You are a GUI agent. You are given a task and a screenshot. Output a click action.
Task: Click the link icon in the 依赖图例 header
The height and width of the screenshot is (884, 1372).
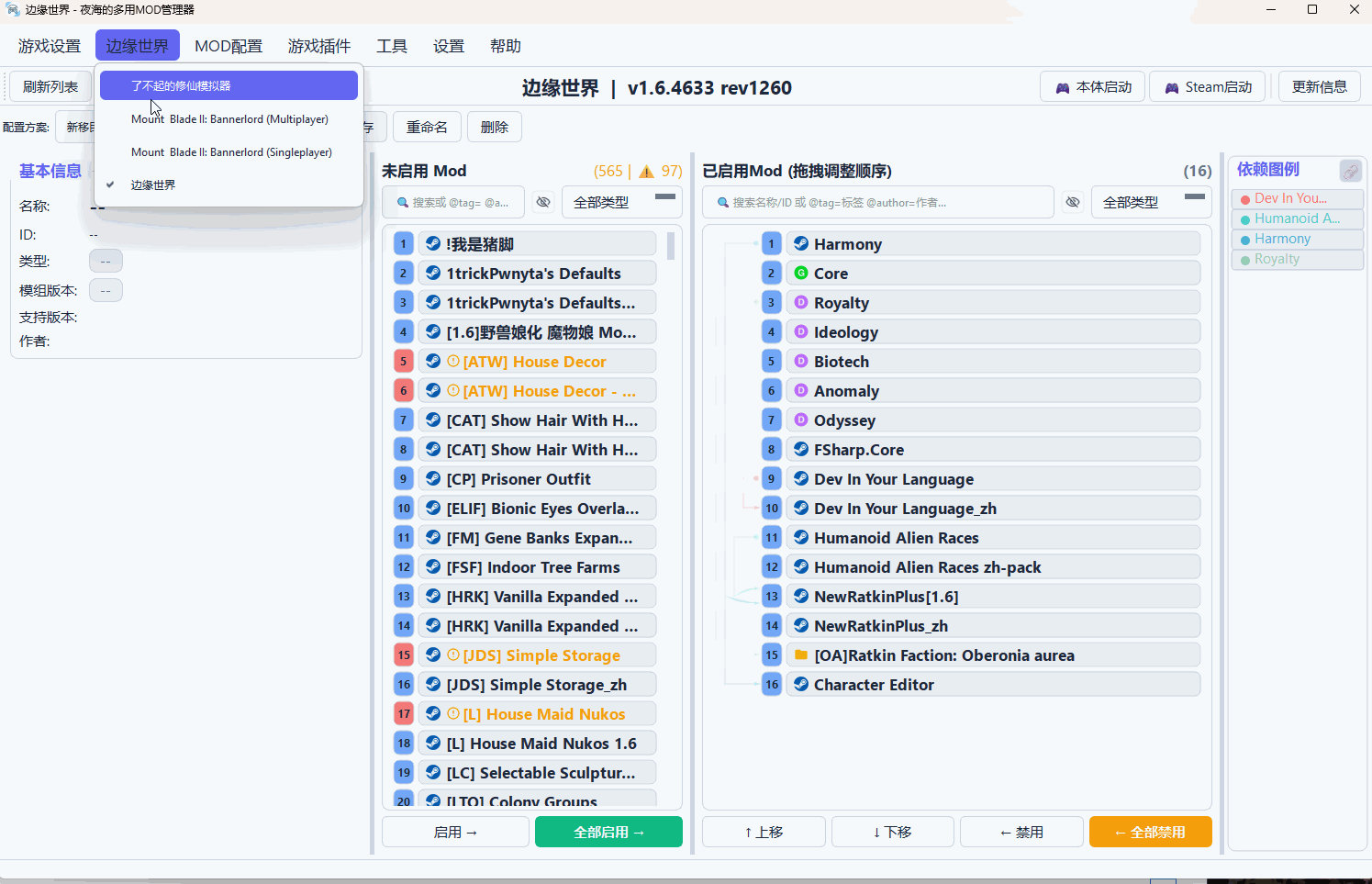pos(1350,171)
